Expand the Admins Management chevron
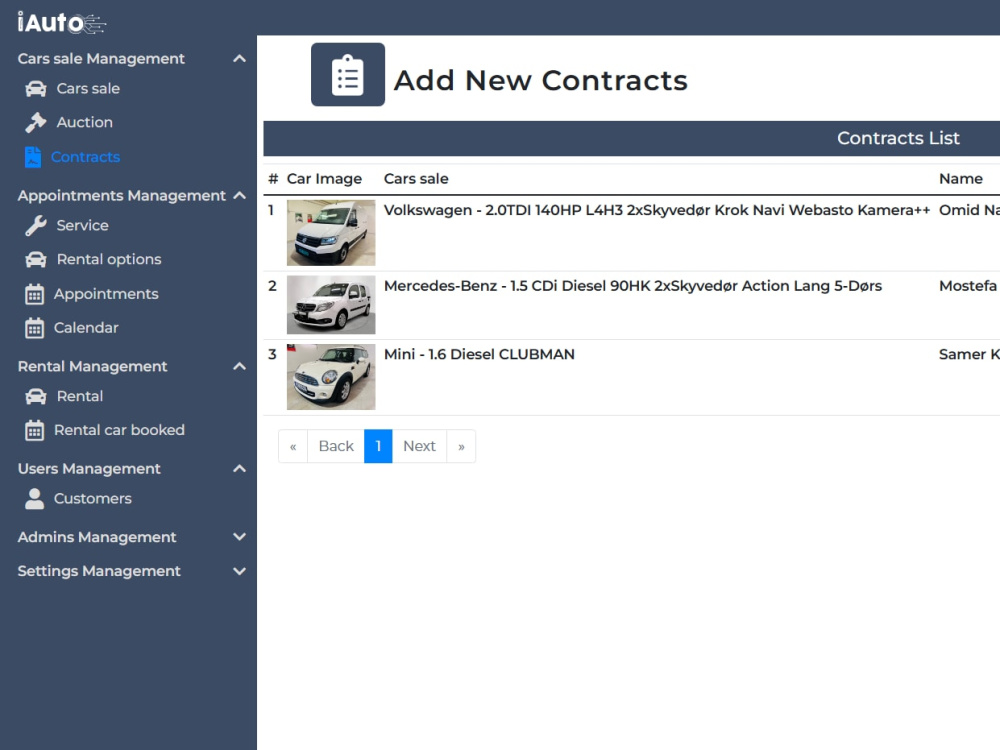This screenshot has height=750, width=1000. click(x=240, y=537)
